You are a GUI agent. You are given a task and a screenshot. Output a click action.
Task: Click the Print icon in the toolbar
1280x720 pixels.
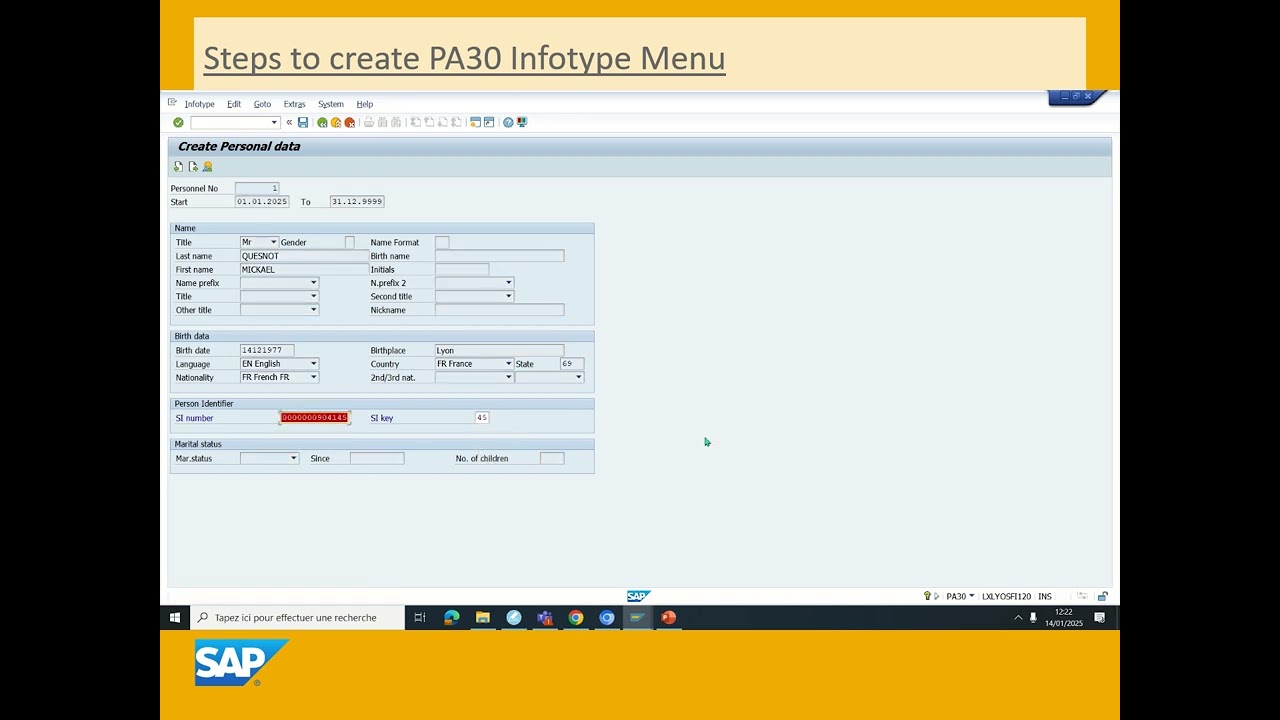click(369, 122)
